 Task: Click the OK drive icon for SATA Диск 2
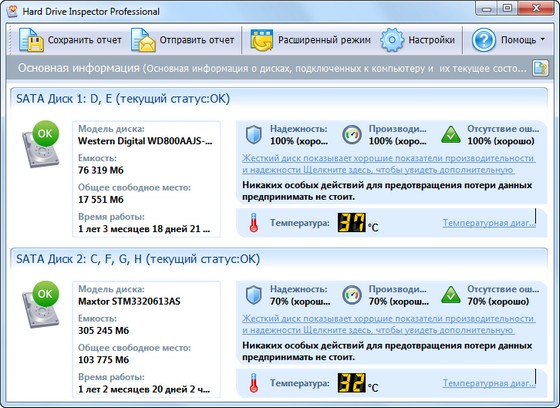(40, 304)
